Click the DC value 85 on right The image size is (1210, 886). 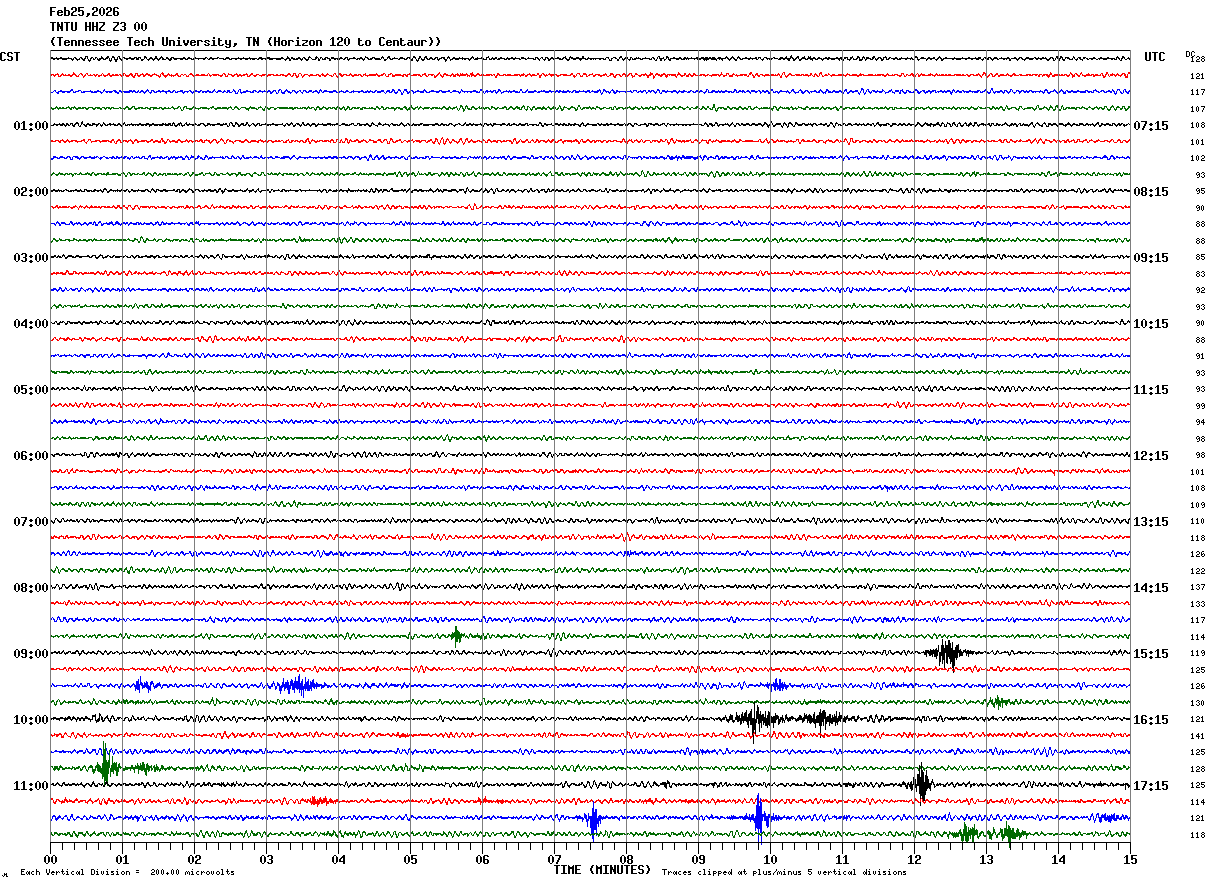coord(1199,258)
